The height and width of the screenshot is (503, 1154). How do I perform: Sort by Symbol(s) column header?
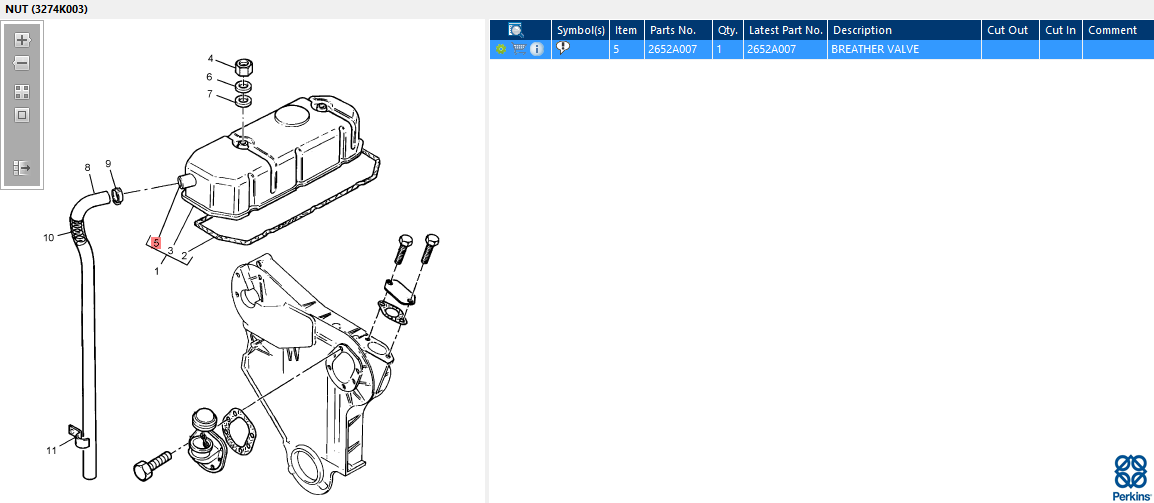pyautogui.click(x=581, y=30)
